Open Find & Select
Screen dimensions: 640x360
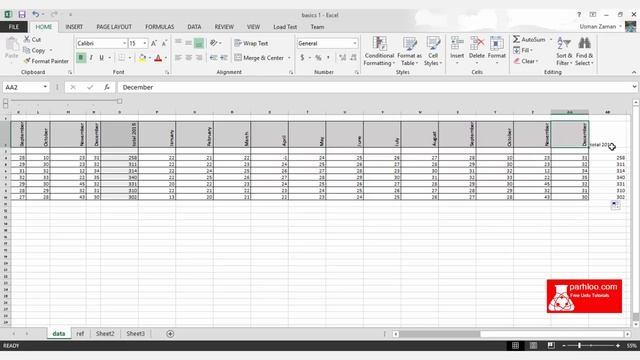584,51
